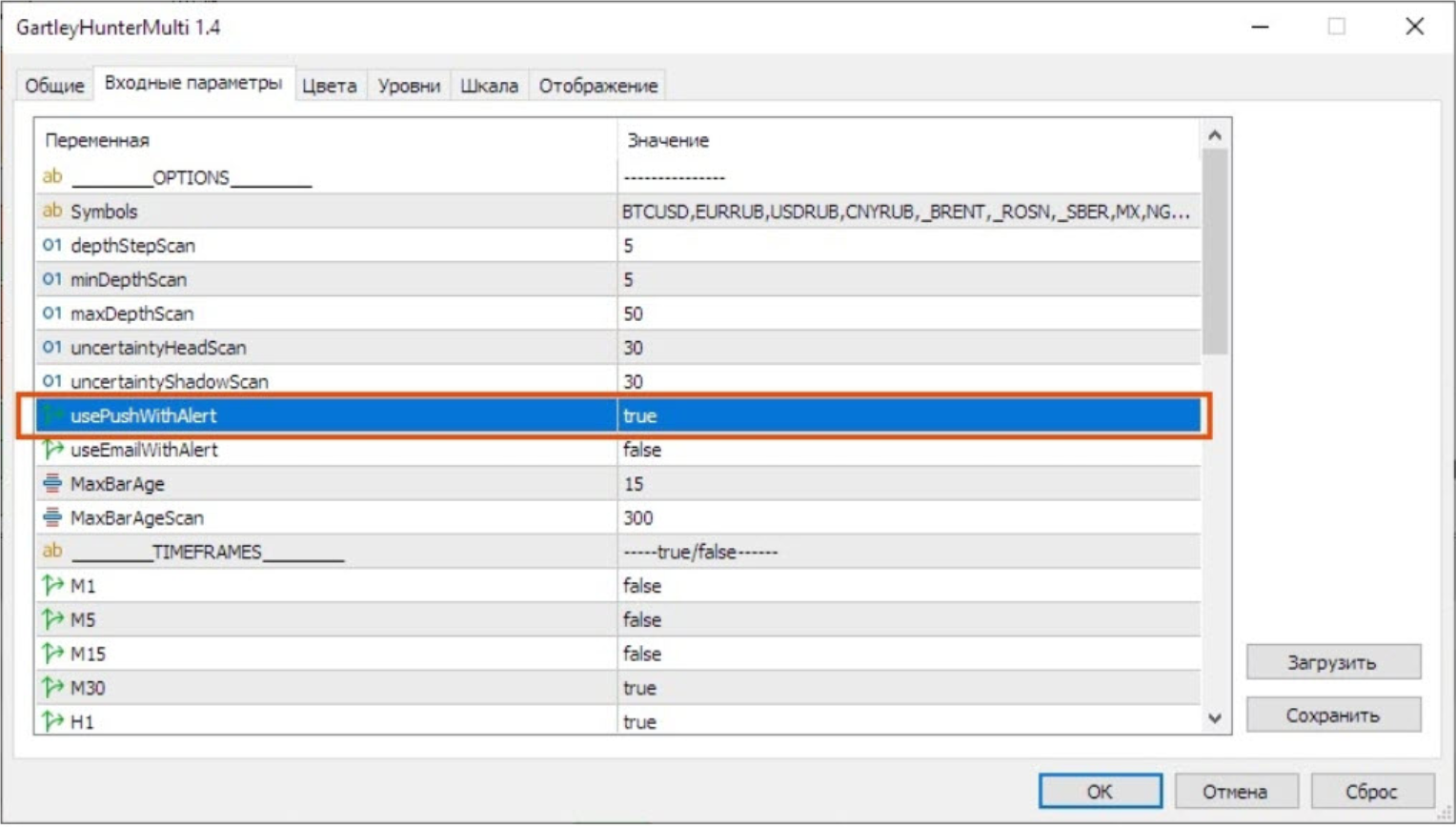Select the minDepthScan value 5
1456x827 pixels.
click(x=909, y=280)
